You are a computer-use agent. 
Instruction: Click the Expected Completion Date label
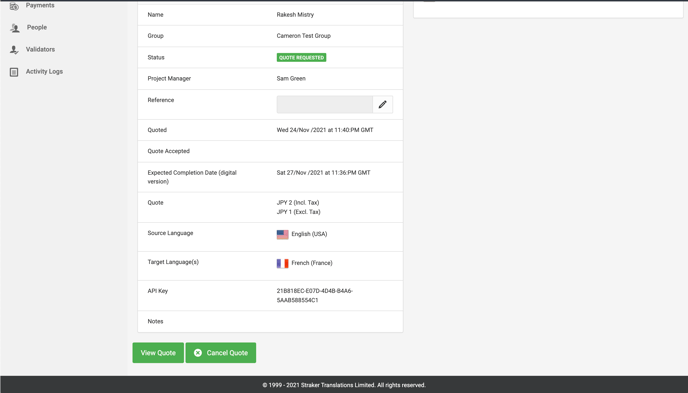coord(192,177)
